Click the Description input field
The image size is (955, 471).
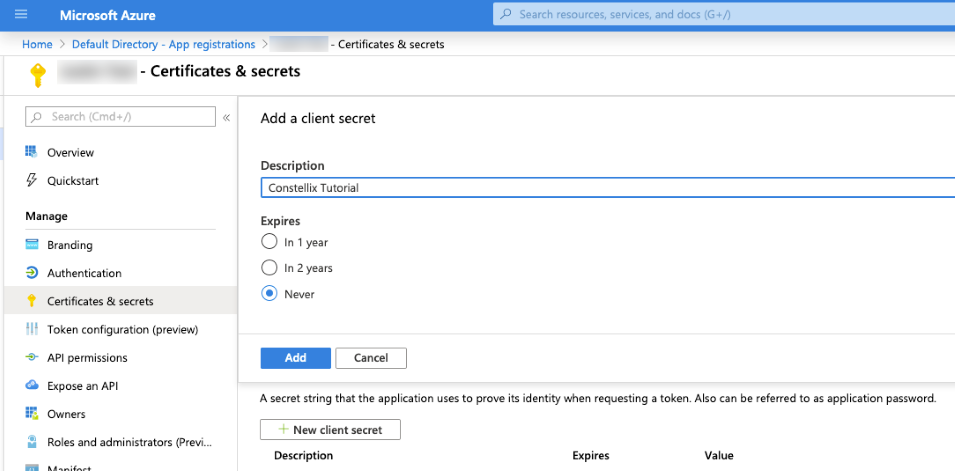pos(608,188)
